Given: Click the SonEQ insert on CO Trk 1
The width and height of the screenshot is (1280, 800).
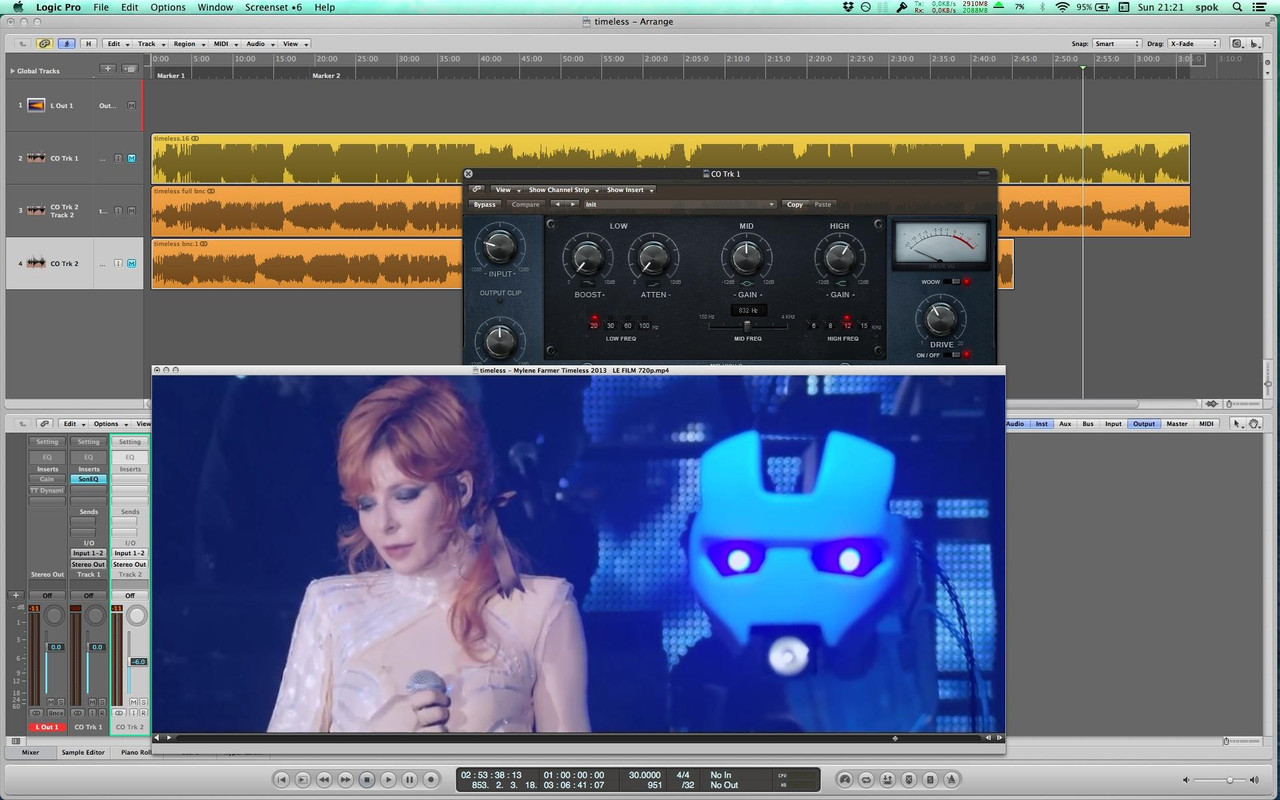Looking at the screenshot, I should pyautogui.click(x=88, y=479).
